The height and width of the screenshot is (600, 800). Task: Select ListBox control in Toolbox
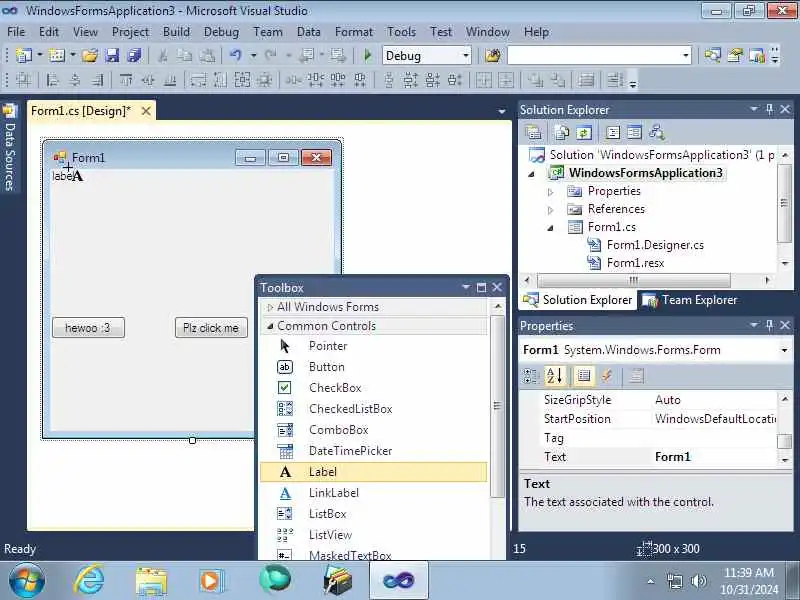(x=373, y=514)
